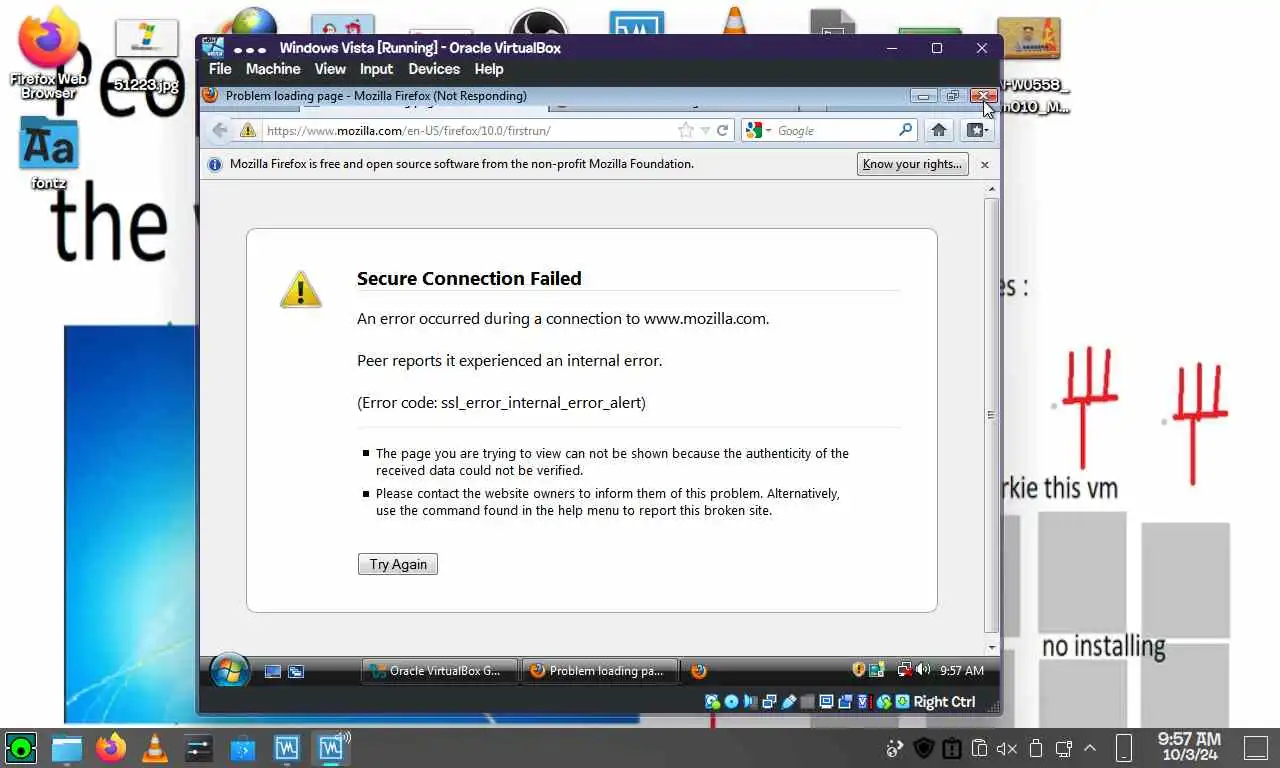Click the show desktop button on host panel
This screenshot has height=768, width=1280.
point(1256,748)
